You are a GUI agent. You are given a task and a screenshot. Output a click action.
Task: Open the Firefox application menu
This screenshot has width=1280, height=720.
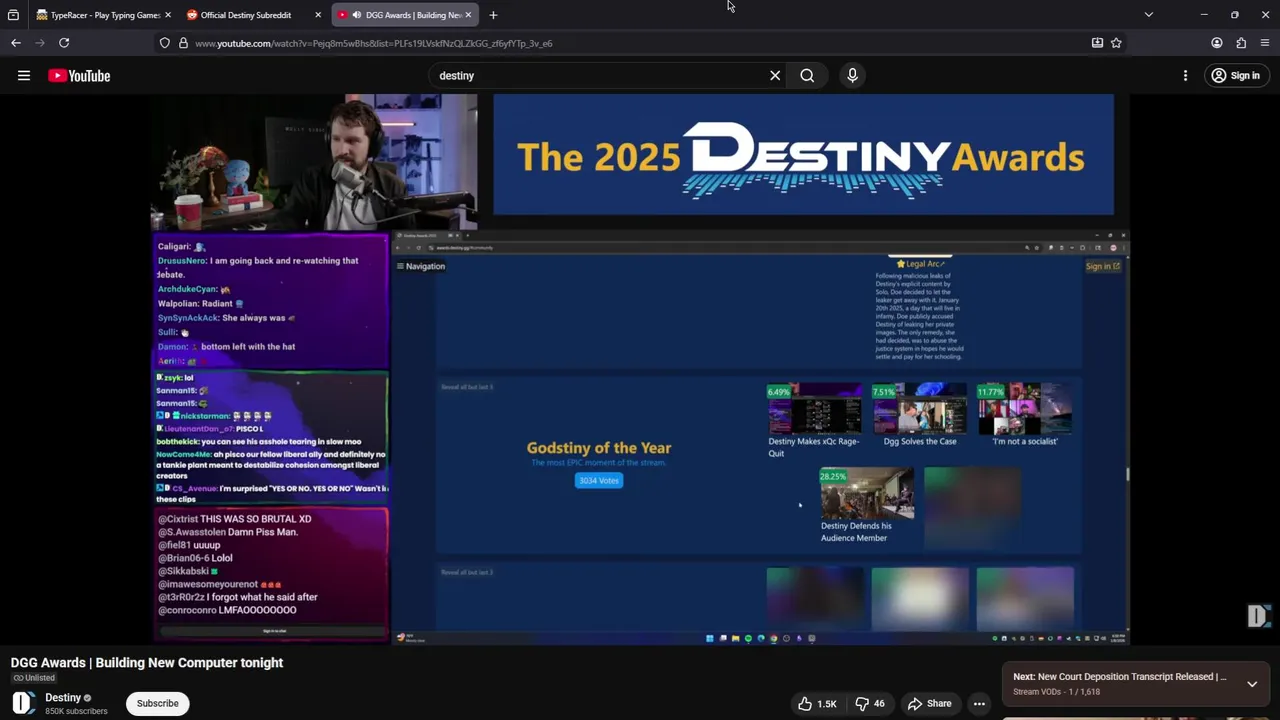pyautogui.click(x=1265, y=43)
